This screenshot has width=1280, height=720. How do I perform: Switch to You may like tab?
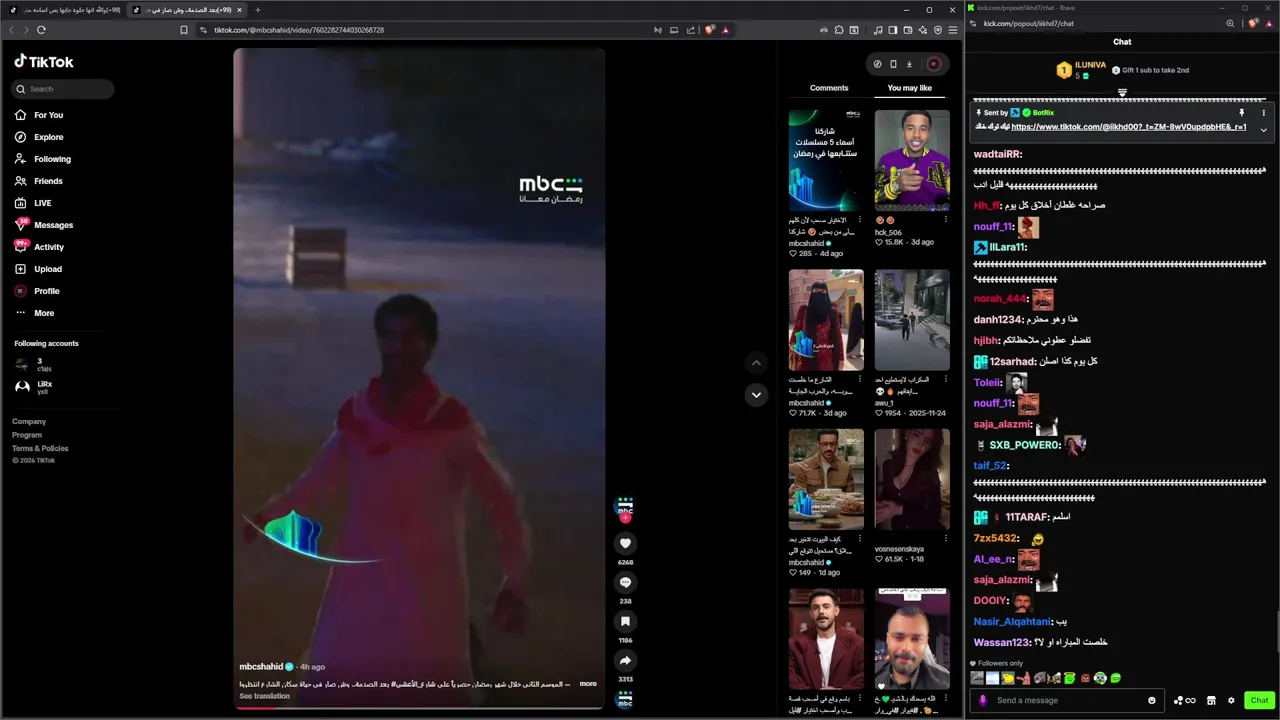[x=910, y=88]
